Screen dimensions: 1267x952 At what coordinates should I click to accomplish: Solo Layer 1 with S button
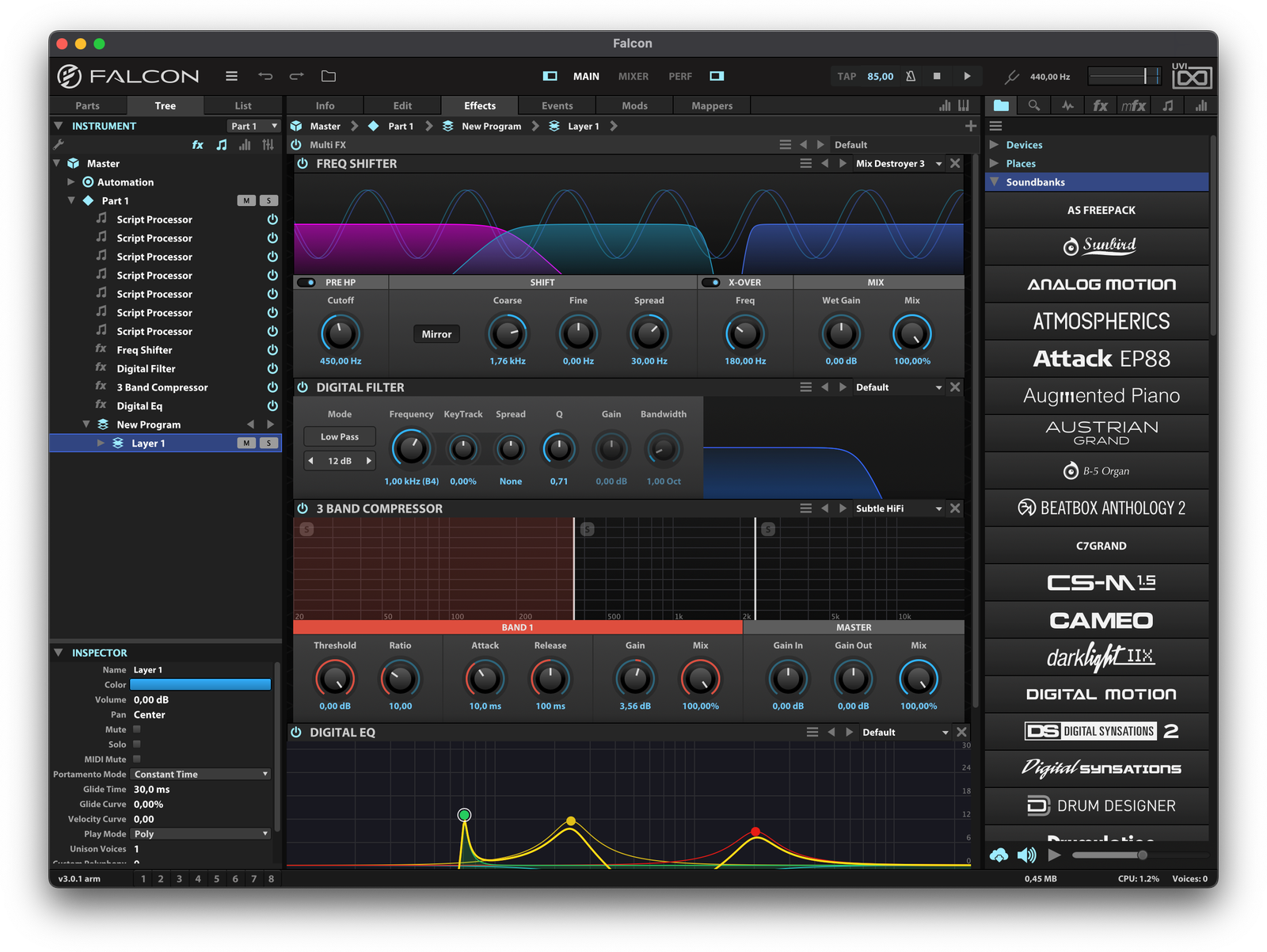coord(269,444)
